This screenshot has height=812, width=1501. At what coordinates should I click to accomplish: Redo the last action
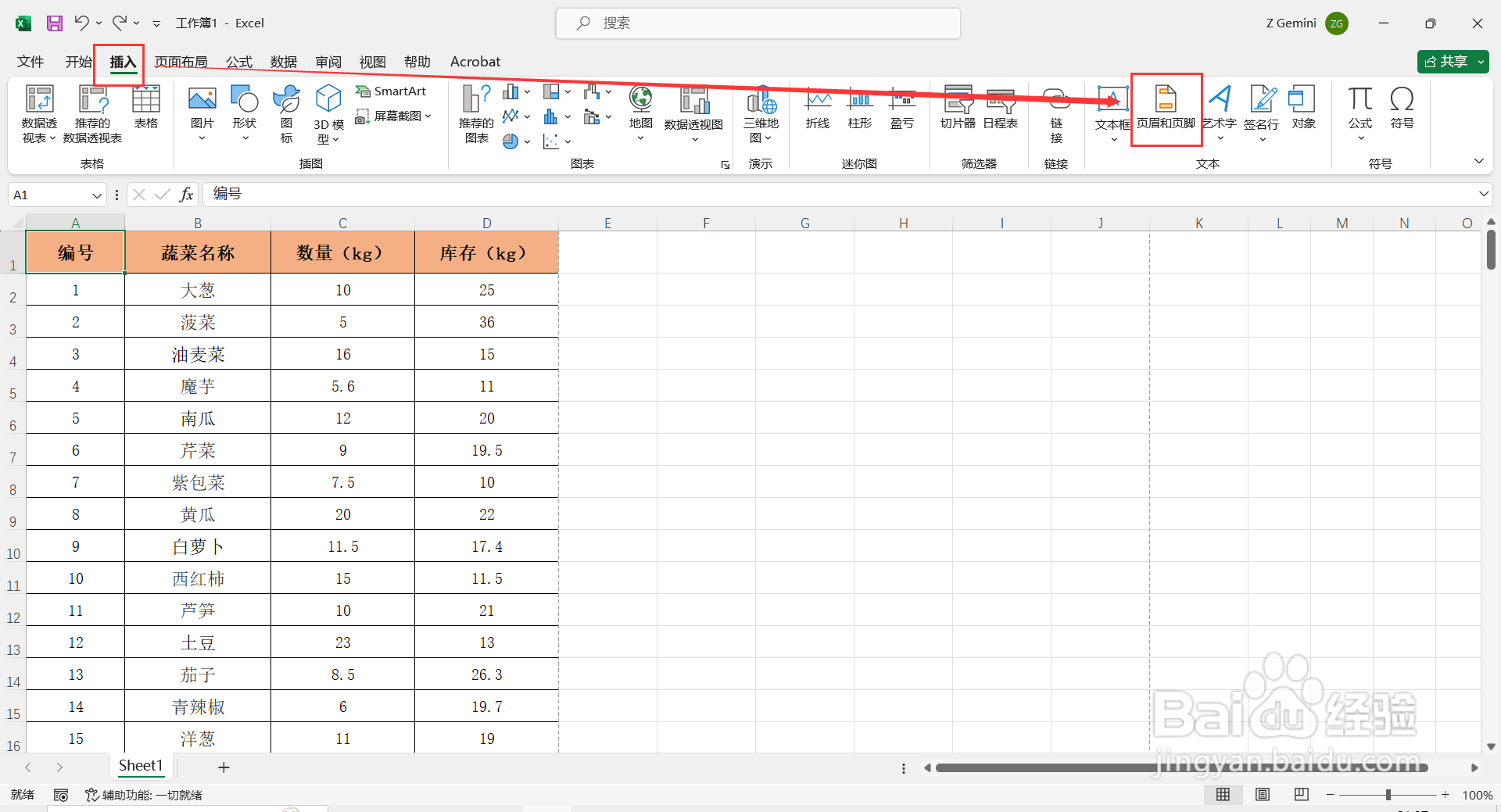(120, 23)
